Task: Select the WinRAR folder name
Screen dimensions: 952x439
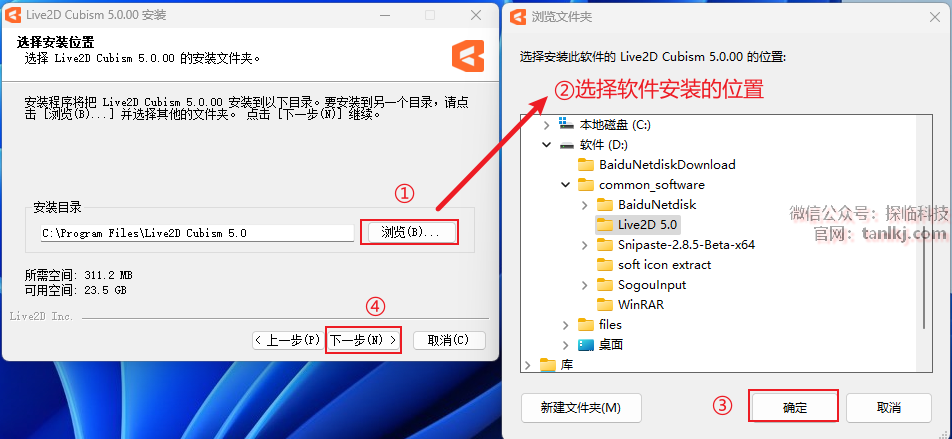Action: click(641, 305)
